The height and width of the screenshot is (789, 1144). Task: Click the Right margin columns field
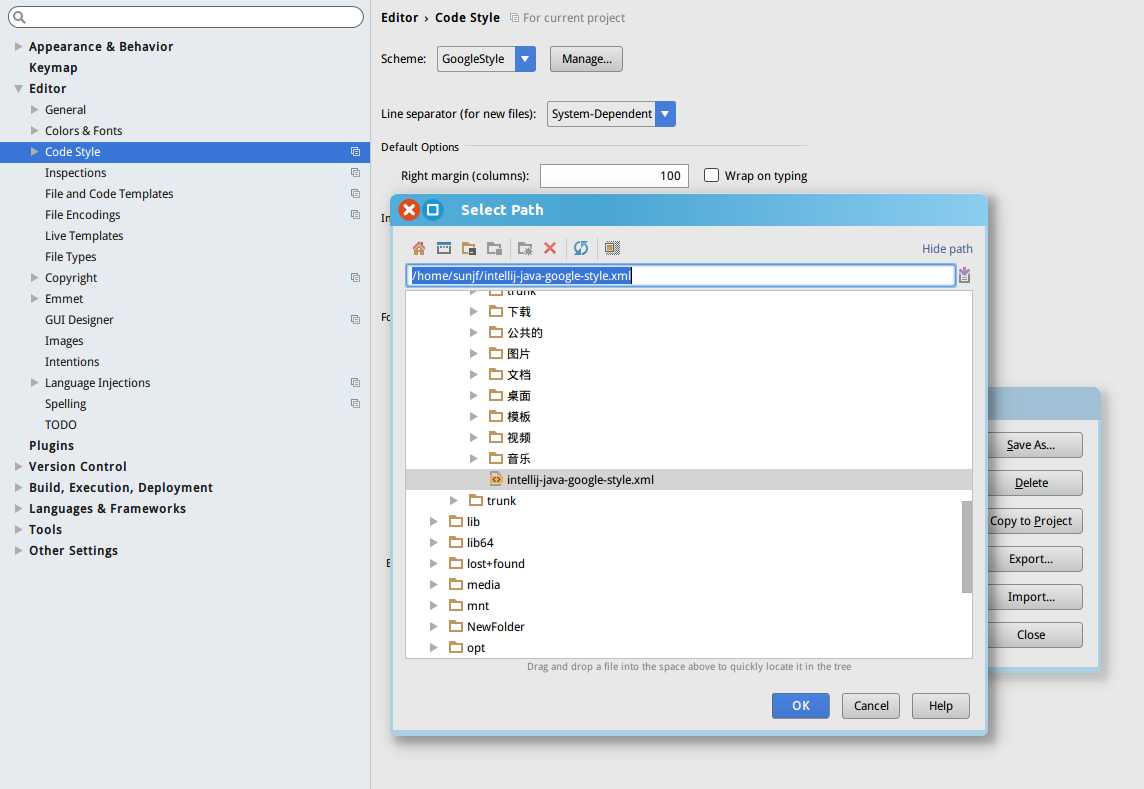(614, 176)
